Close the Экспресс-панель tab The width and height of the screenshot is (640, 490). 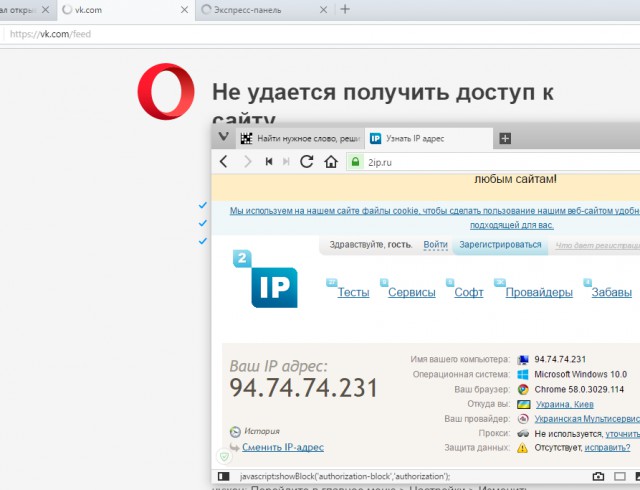323,9
